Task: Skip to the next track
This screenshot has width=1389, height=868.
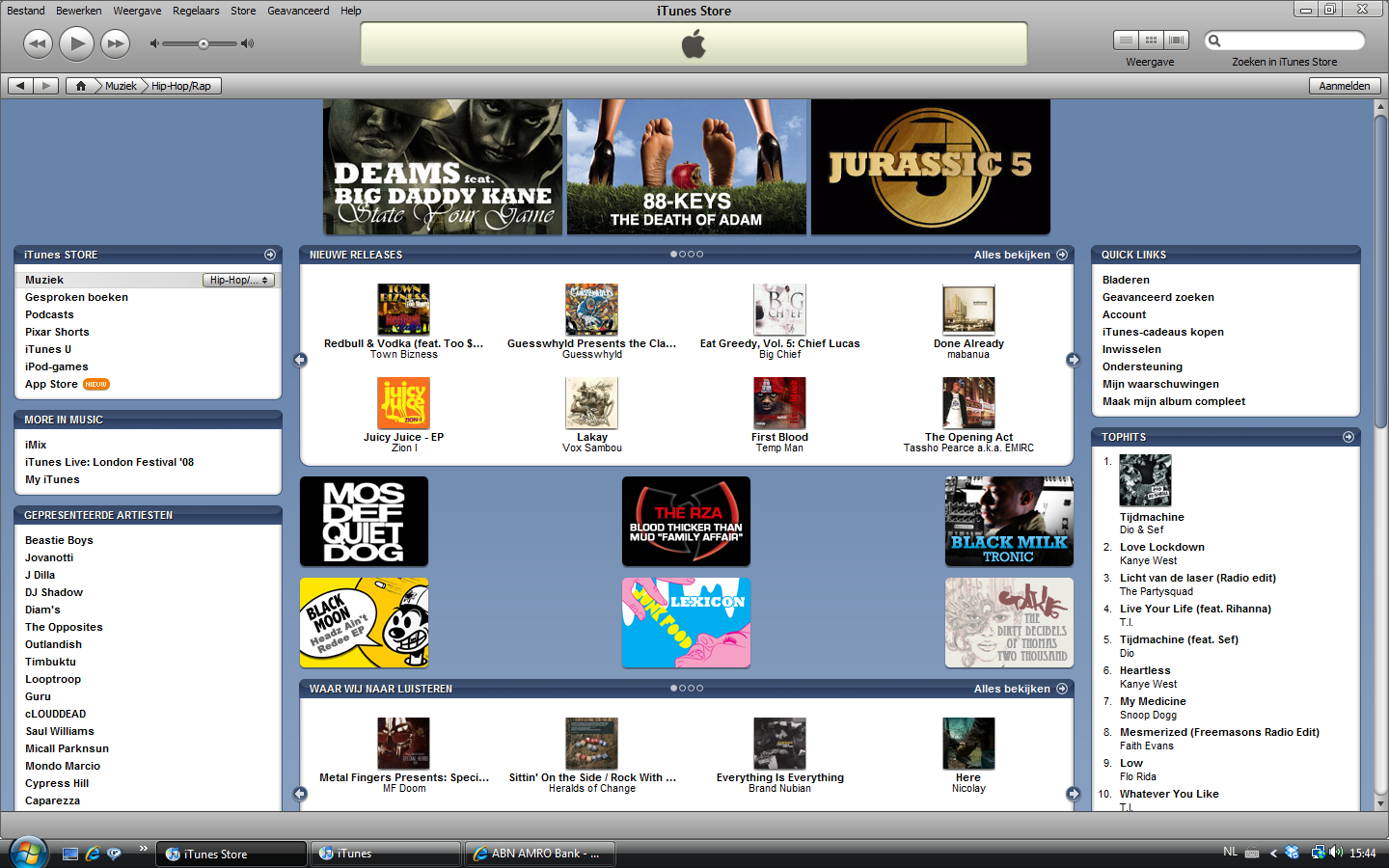Action: click(x=115, y=43)
